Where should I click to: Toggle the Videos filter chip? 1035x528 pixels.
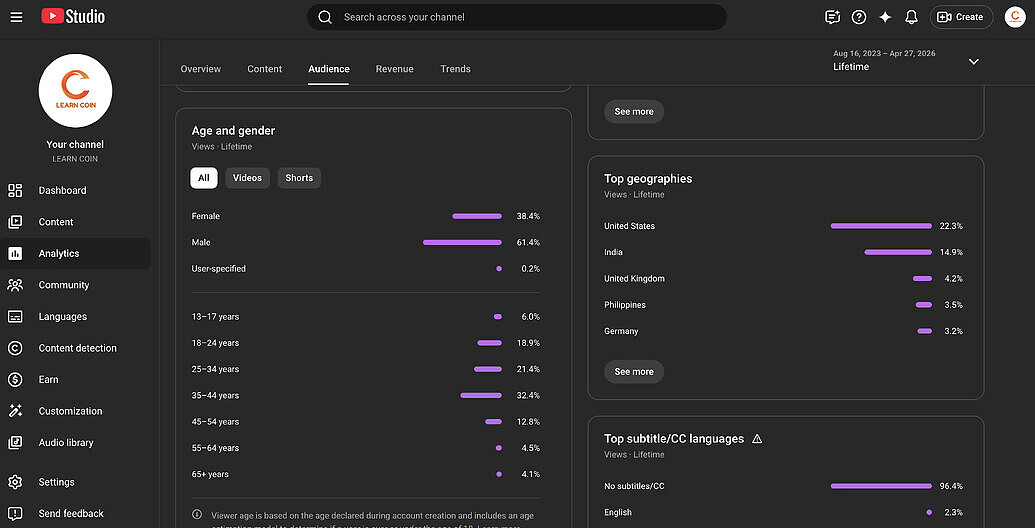point(248,178)
